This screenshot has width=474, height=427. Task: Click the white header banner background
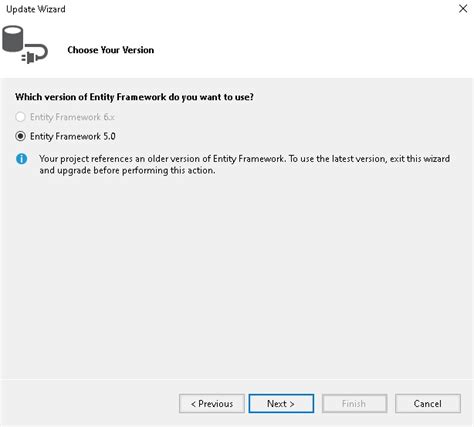click(300, 50)
